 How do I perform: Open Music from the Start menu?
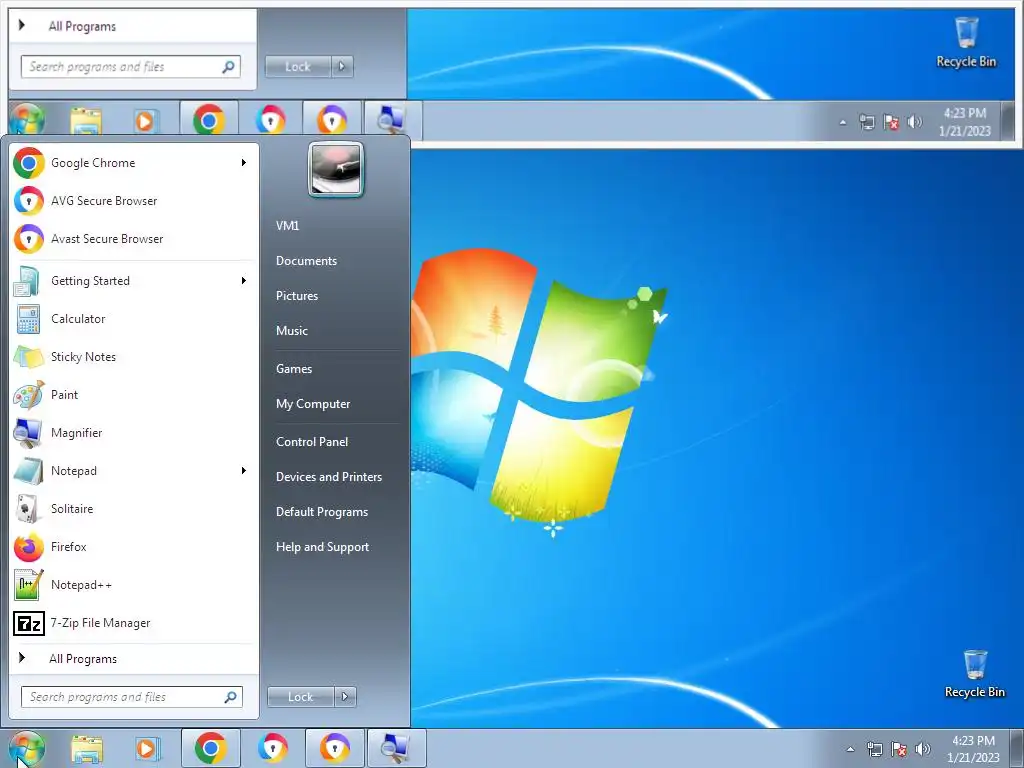292,330
